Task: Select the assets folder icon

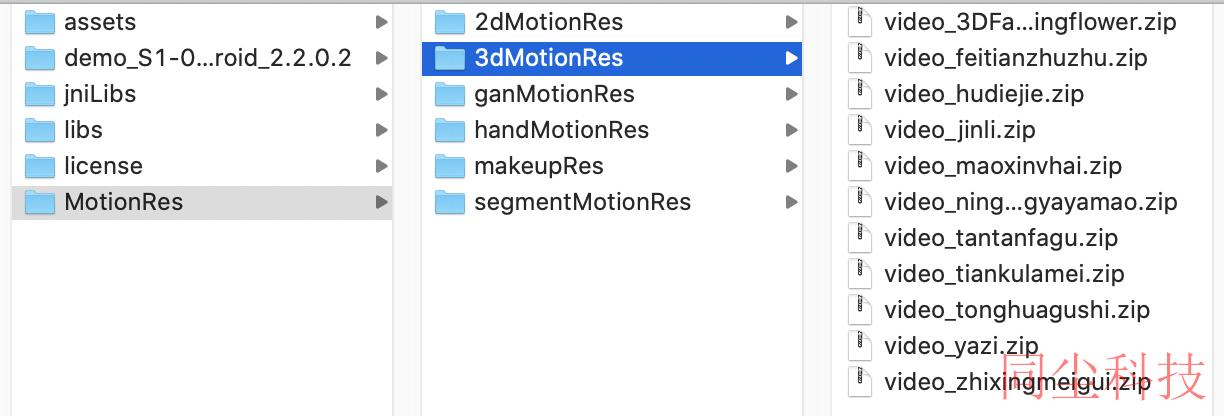Action: tap(39, 22)
